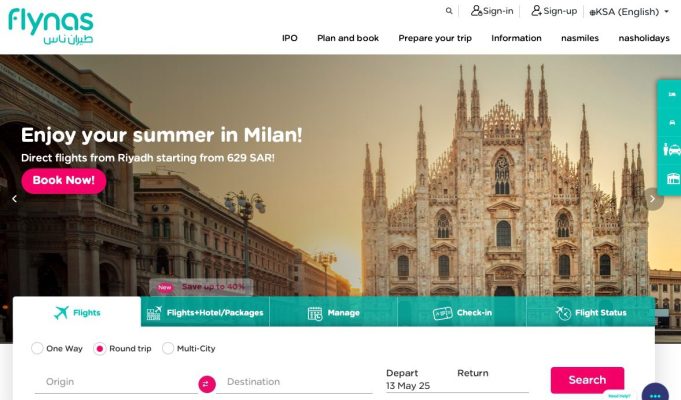Image resolution: width=681 pixels, height=400 pixels.
Task: Switch to the Check-in tab
Action: point(462,312)
